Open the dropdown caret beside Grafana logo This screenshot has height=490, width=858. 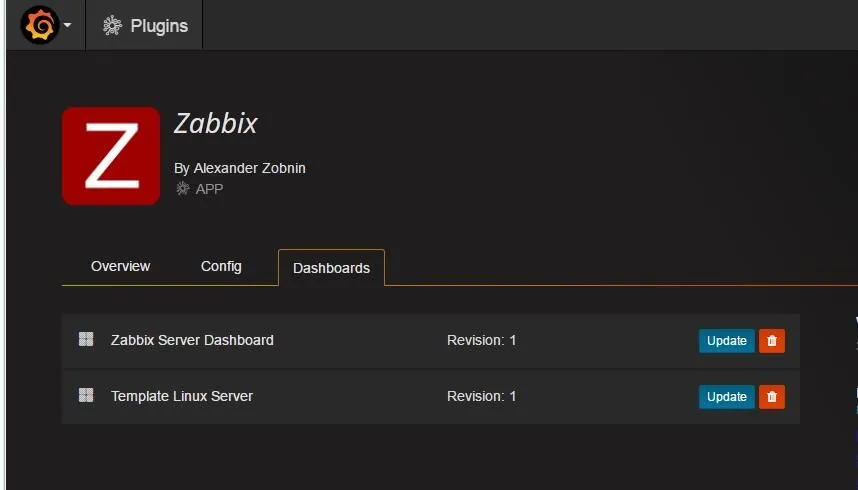[x=67, y=26]
